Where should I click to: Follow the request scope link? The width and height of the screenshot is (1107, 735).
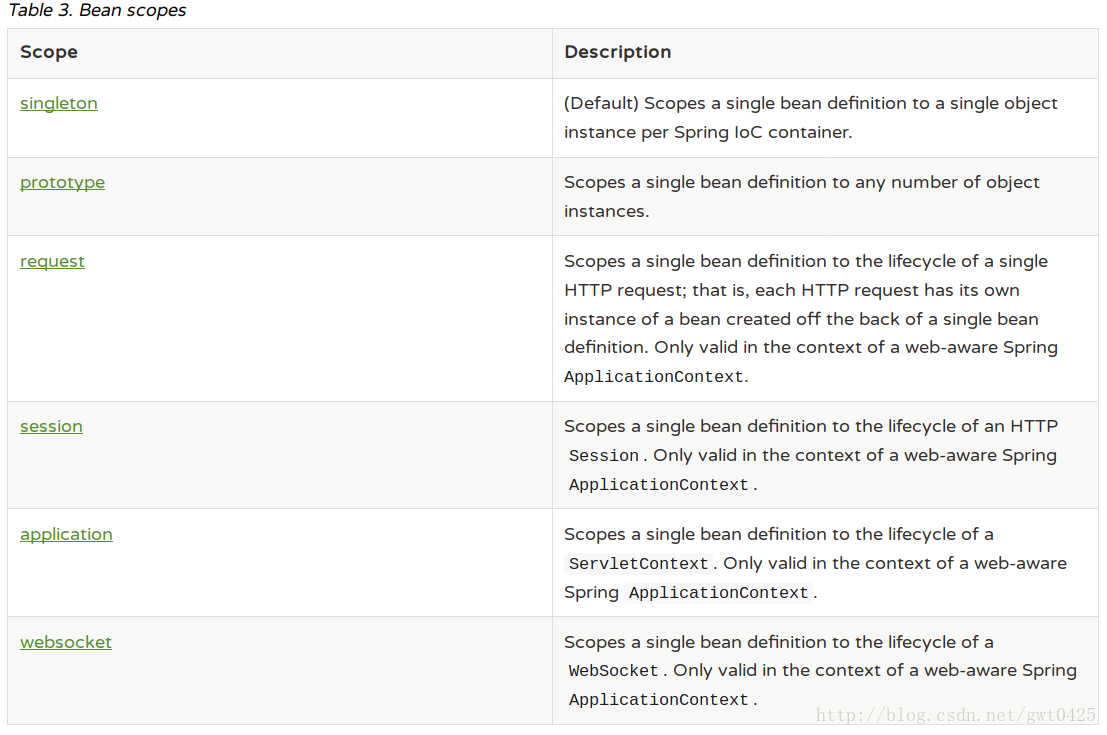click(52, 261)
